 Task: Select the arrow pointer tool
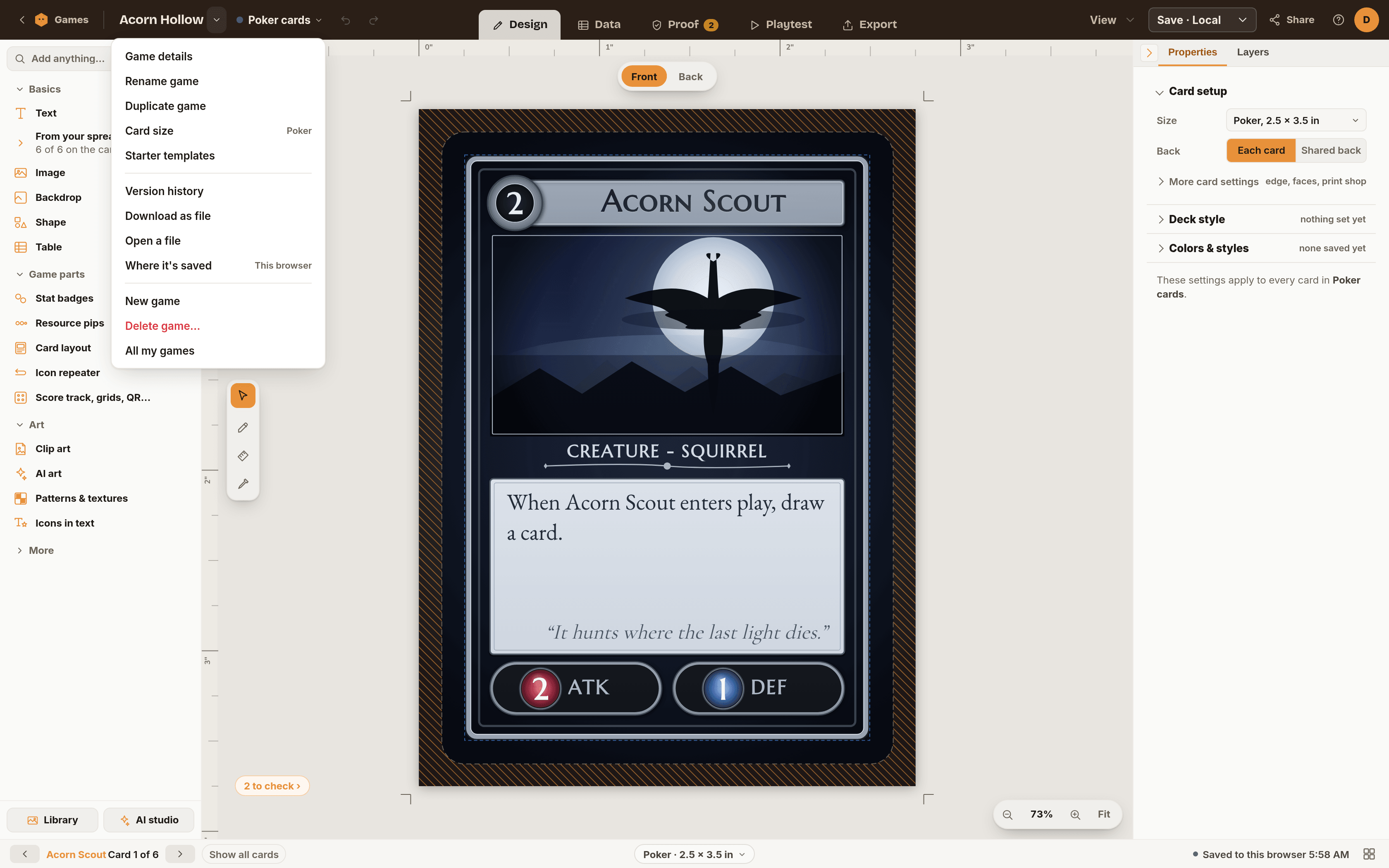[x=243, y=396]
